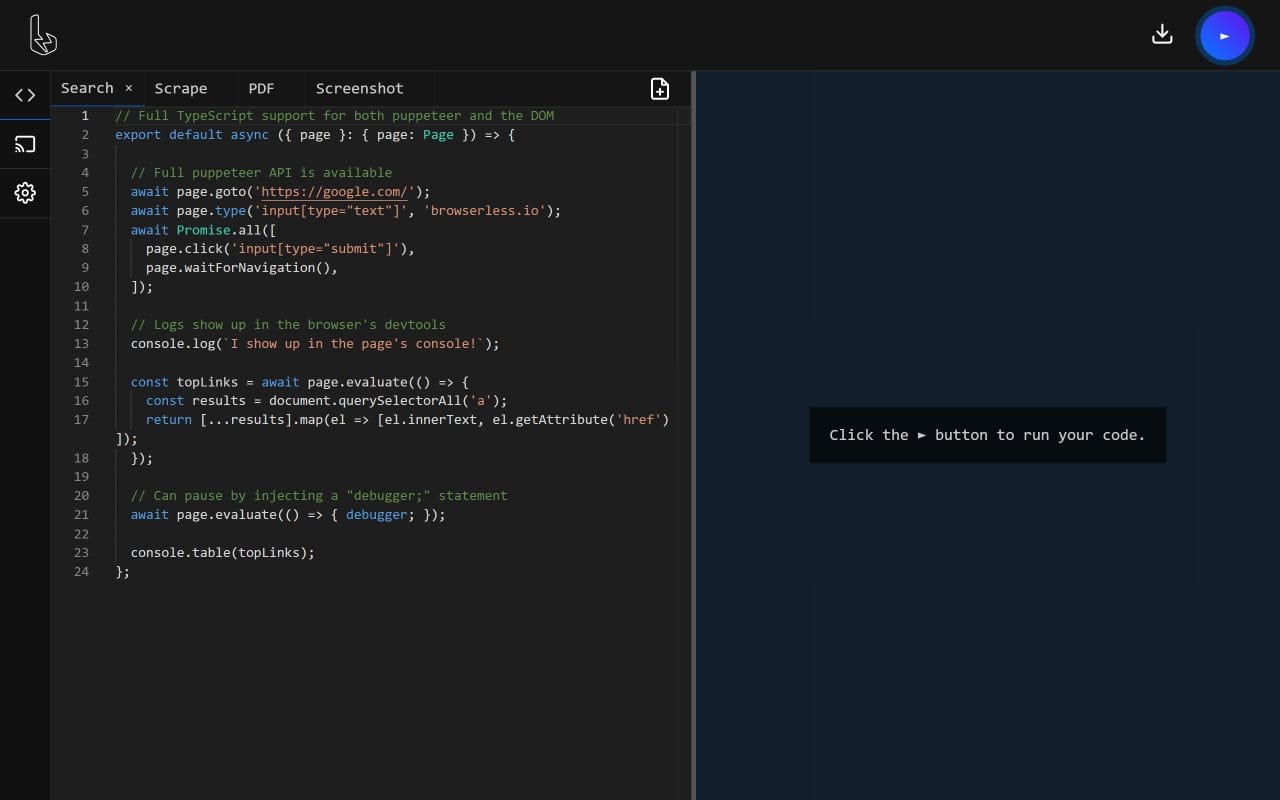
Task: Open the settings panel via the gear icon
Action: (25, 193)
